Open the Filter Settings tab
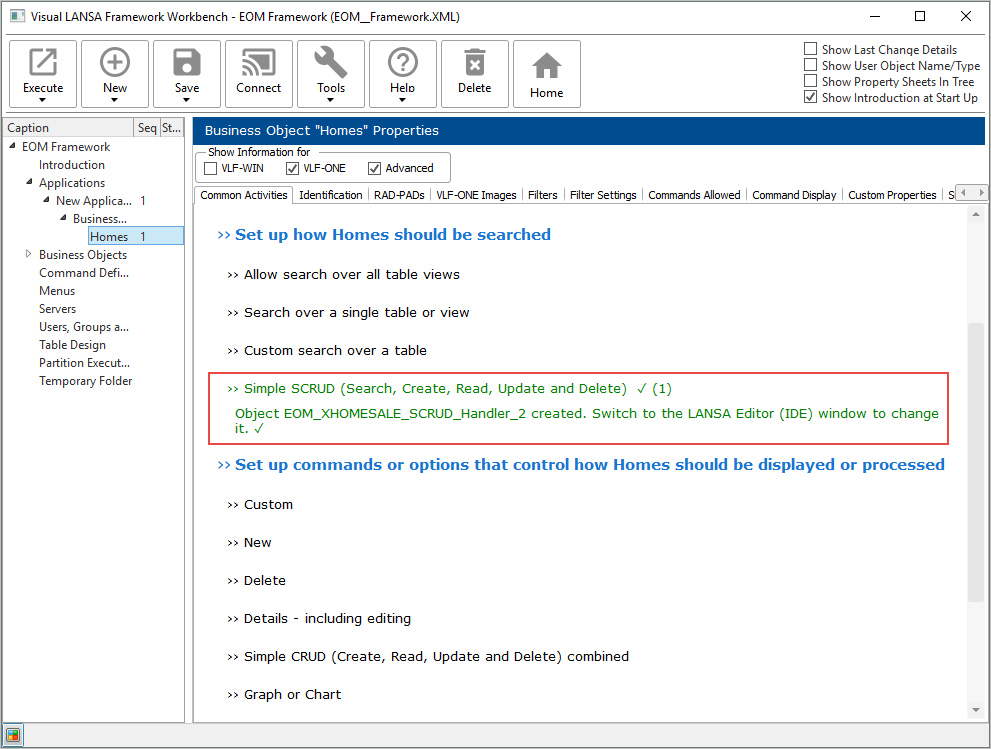This screenshot has height=749, width=991. pos(603,195)
